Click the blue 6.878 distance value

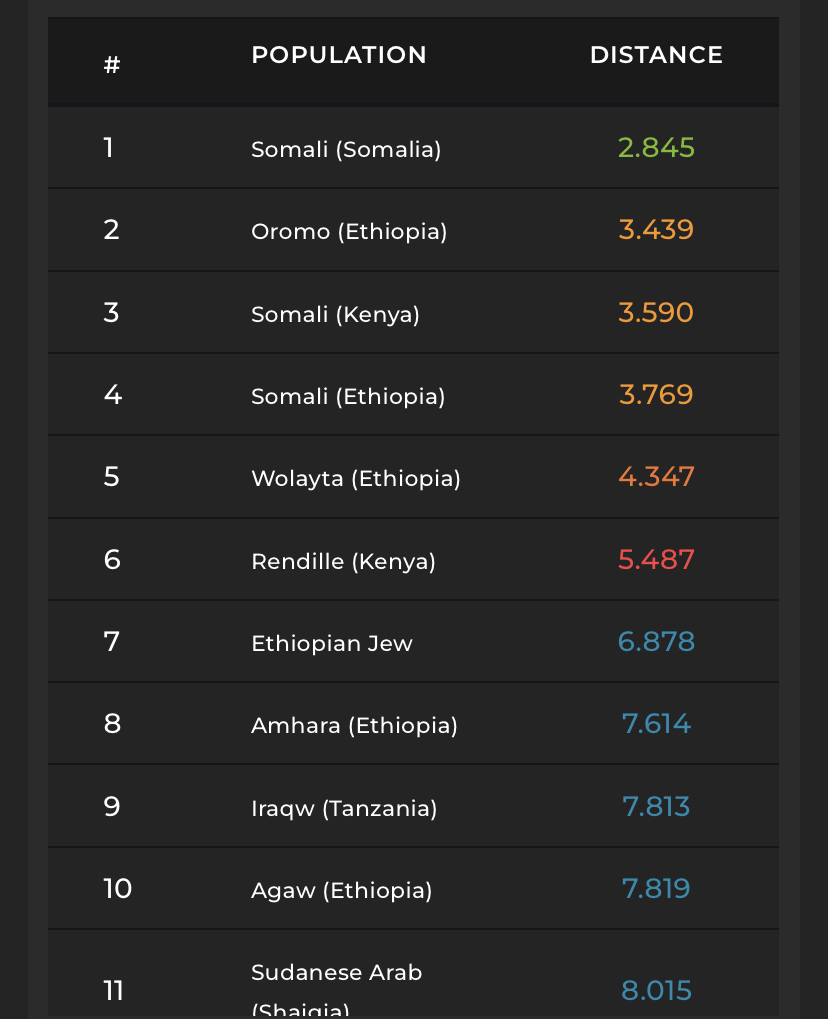(x=656, y=641)
